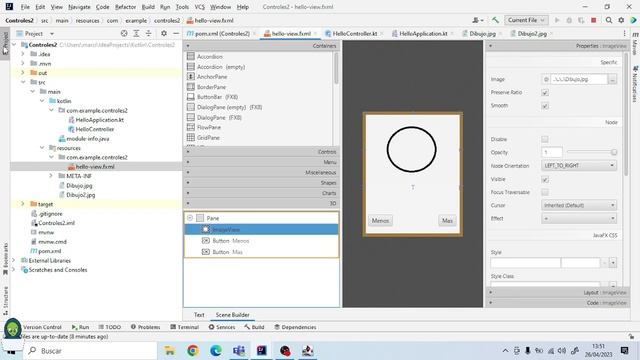This screenshot has width=640, height=360.
Task: Click the Stop red square icon
Action: 594,20
